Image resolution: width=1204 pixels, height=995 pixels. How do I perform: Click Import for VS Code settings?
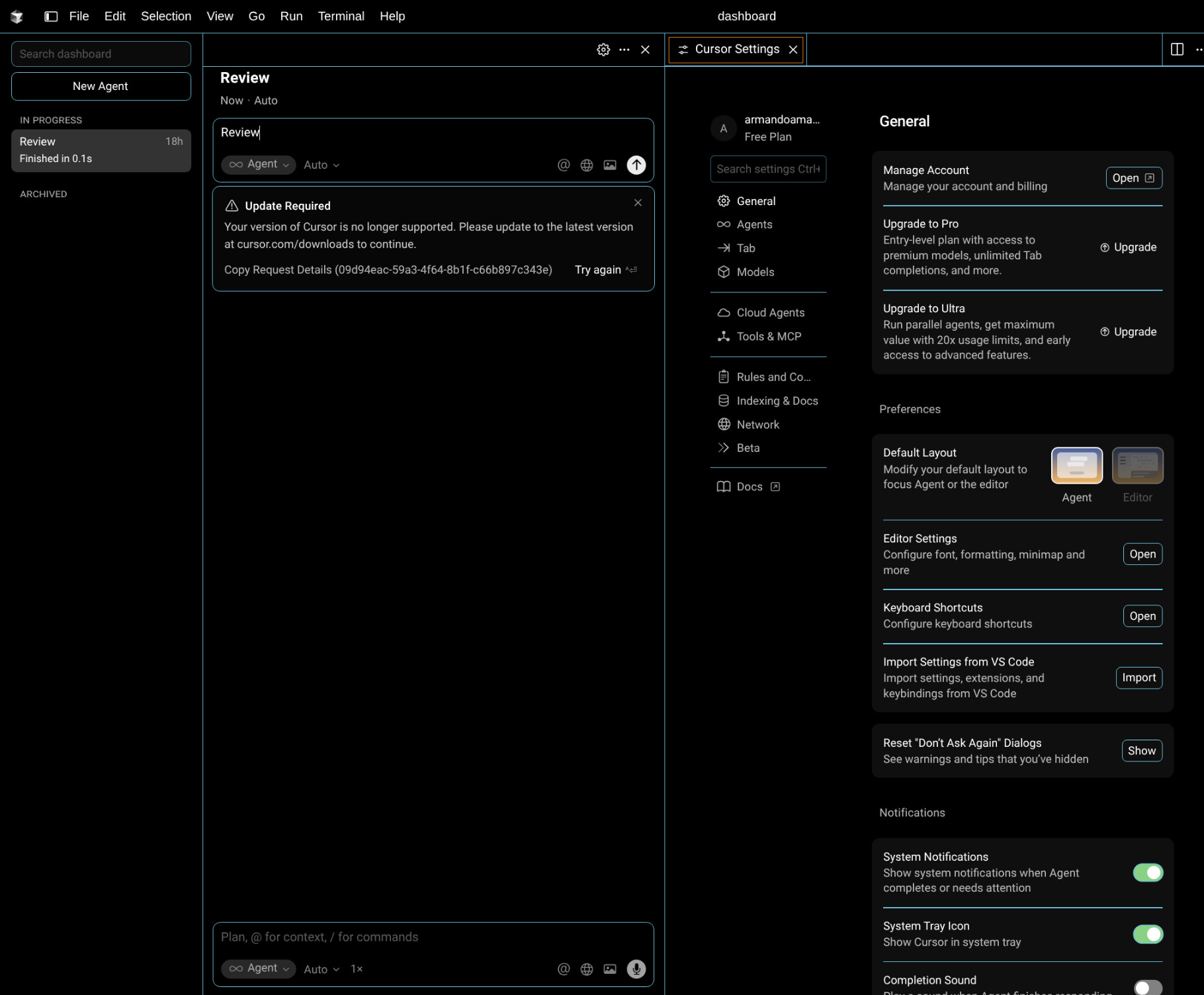coord(1139,678)
